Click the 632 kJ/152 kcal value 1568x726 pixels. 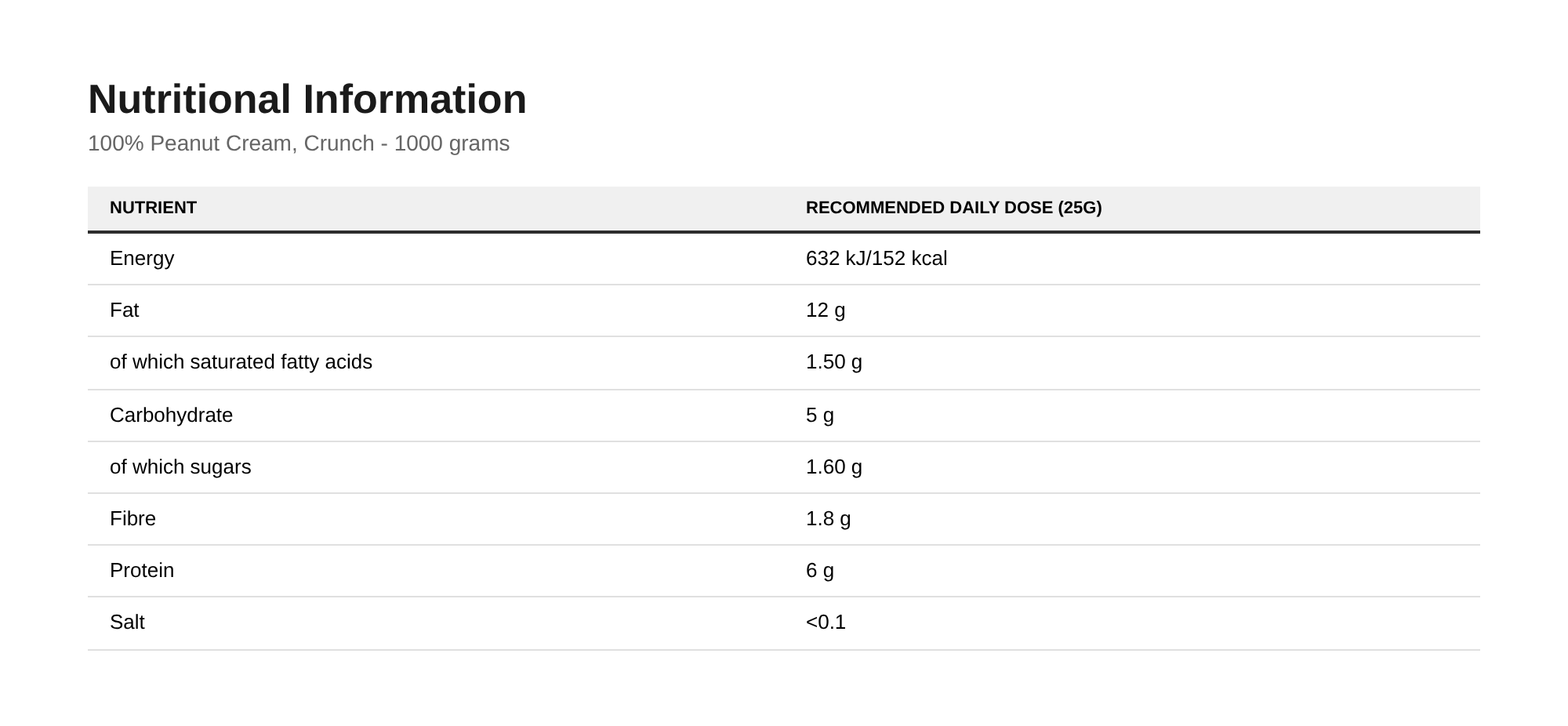877,258
